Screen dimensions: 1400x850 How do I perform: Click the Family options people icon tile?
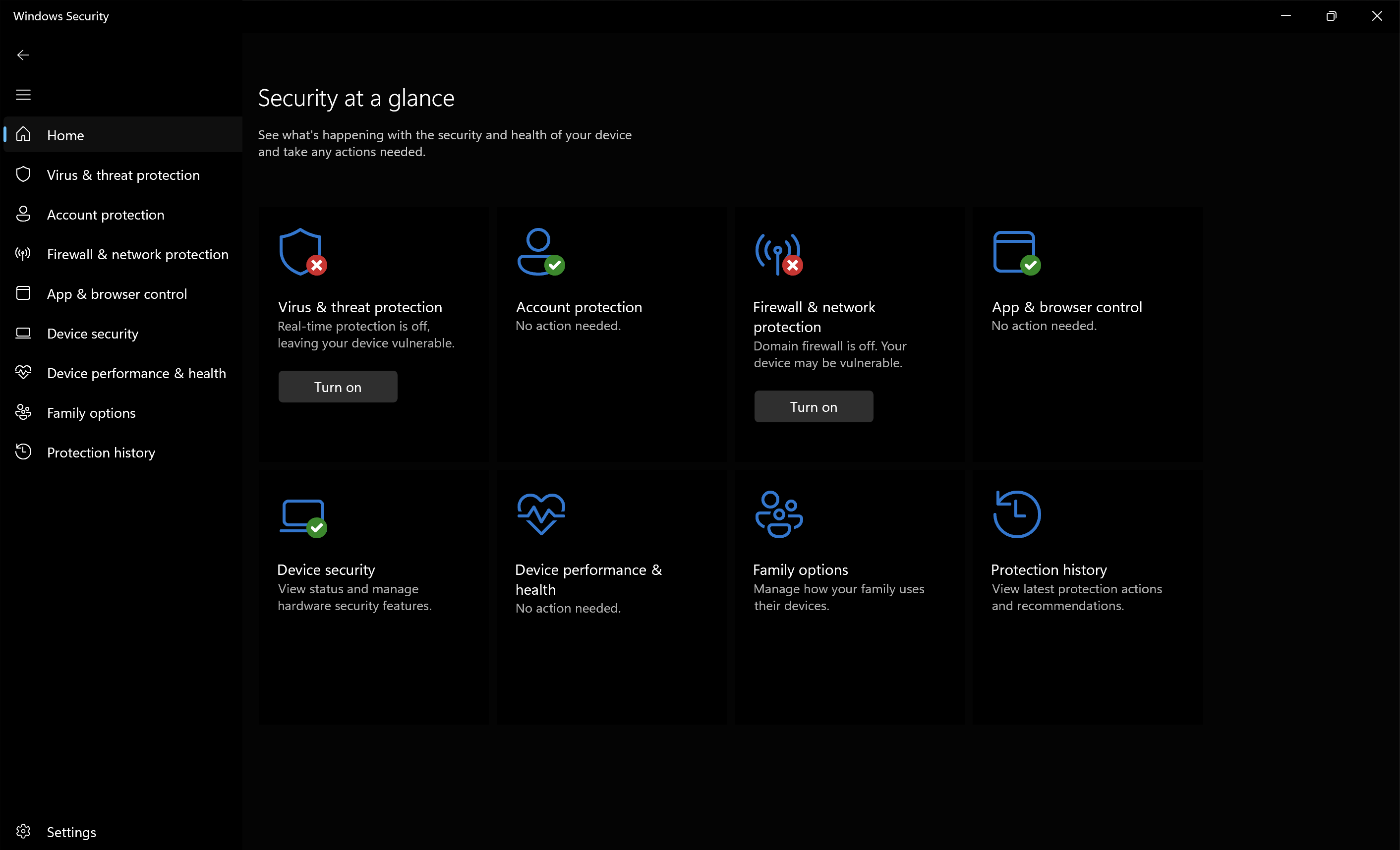pyautogui.click(x=779, y=514)
